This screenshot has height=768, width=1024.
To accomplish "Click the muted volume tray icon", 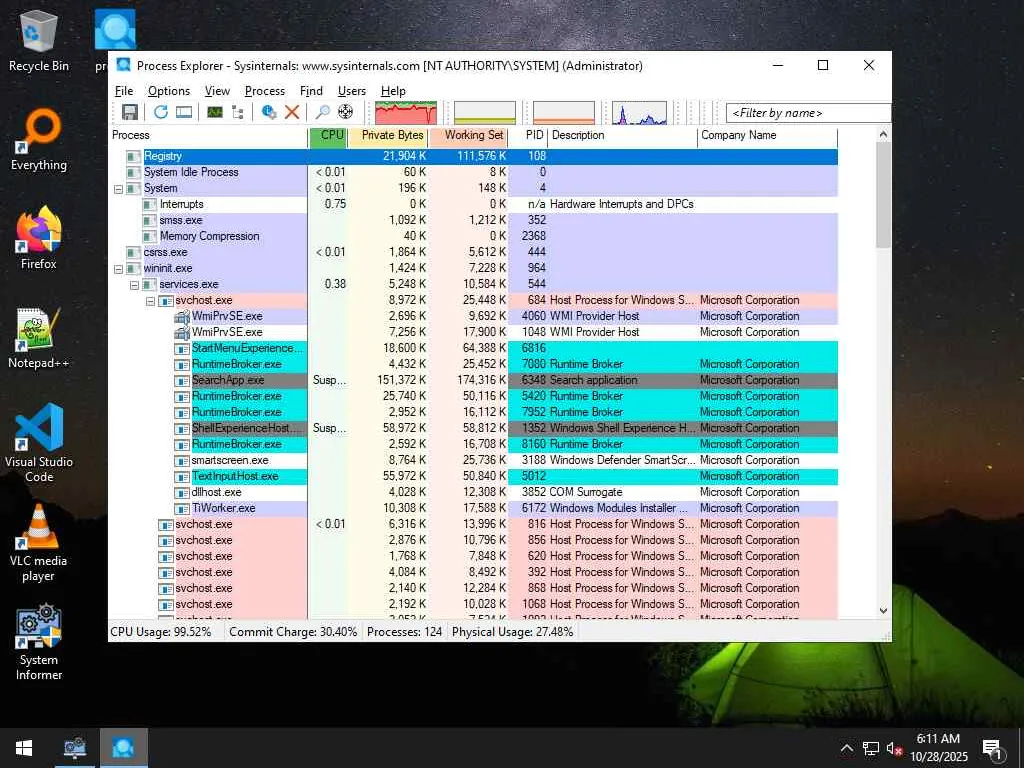I will pyautogui.click(x=894, y=748).
